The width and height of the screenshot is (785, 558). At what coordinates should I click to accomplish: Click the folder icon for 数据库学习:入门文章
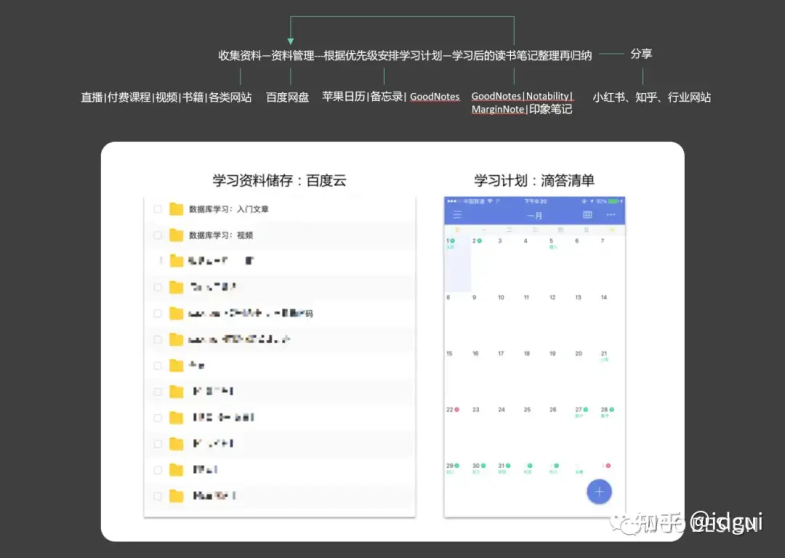pos(176,209)
